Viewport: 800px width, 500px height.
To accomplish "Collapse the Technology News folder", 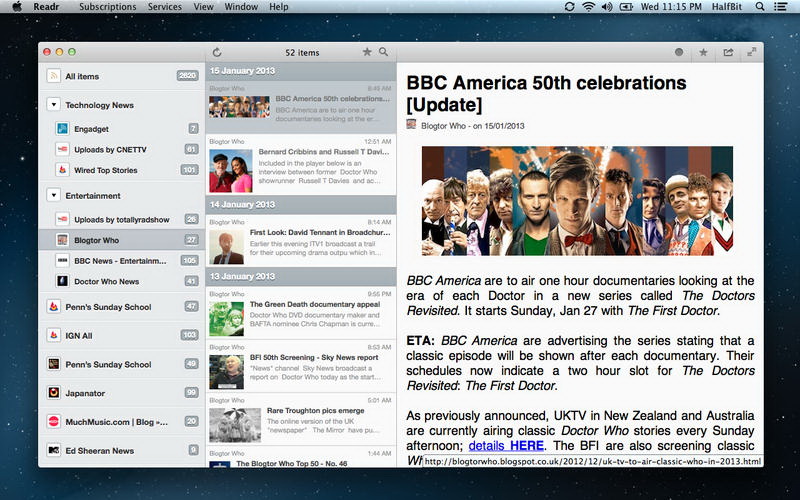I will tap(54, 105).
